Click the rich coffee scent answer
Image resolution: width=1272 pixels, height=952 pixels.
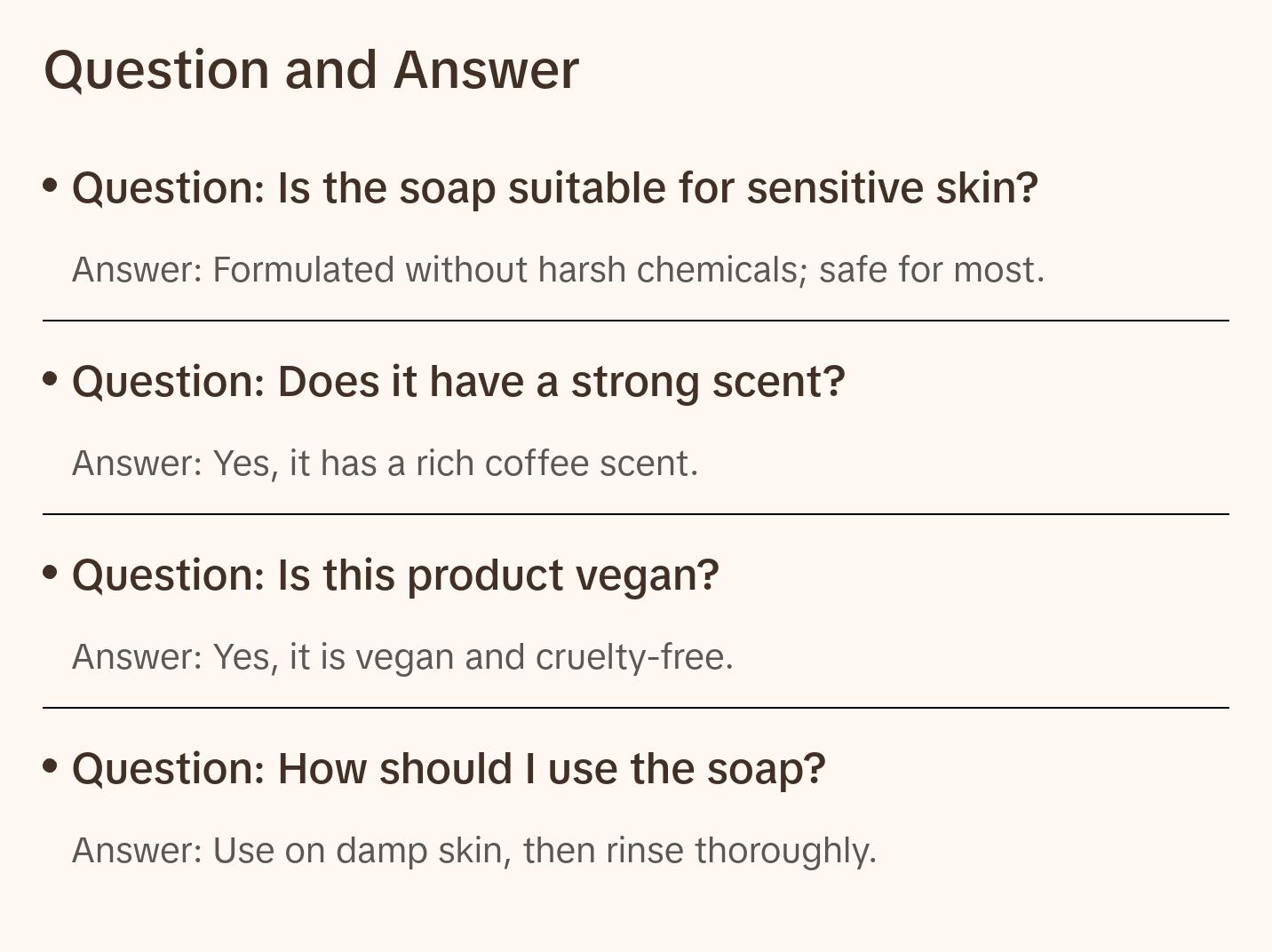pyautogui.click(x=385, y=464)
